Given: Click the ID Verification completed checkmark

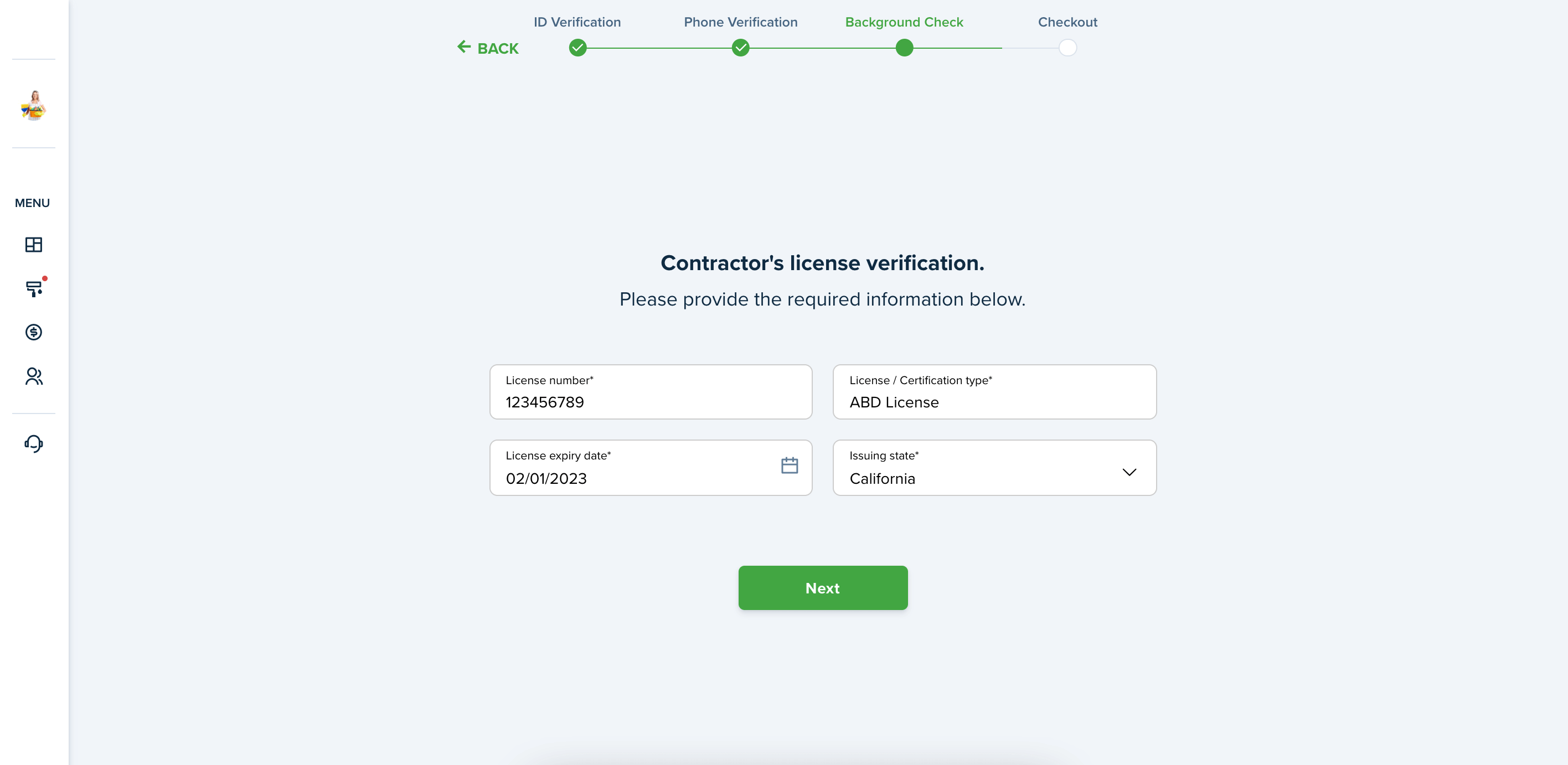Looking at the screenshot, I should (577, 48).
